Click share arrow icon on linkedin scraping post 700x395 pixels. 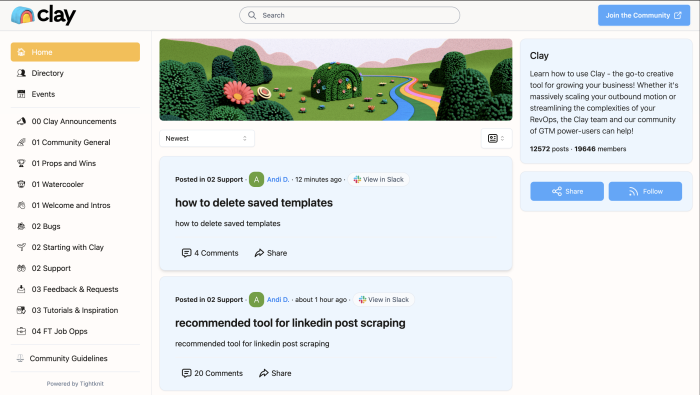pyautogui.click(x=263, y=373)
